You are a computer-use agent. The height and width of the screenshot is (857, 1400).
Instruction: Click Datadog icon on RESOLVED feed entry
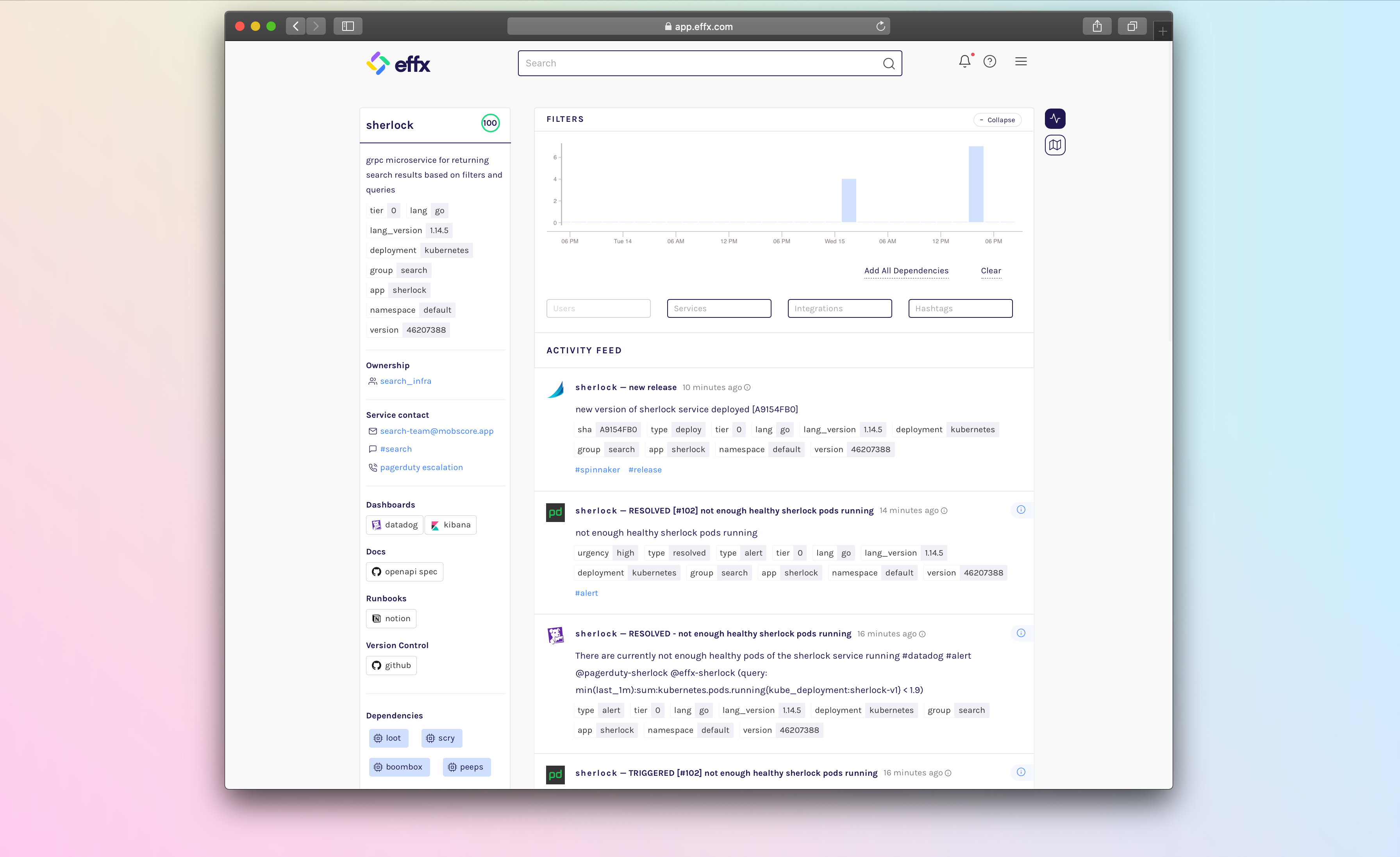[555, 635]
